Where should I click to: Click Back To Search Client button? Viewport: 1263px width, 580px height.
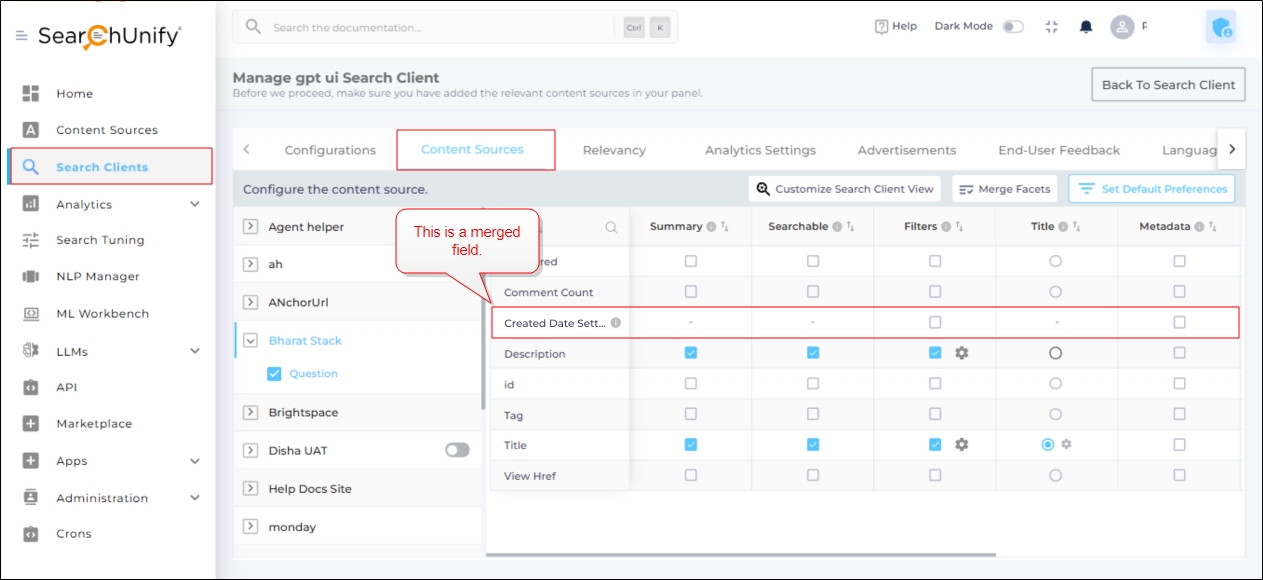1168,85
